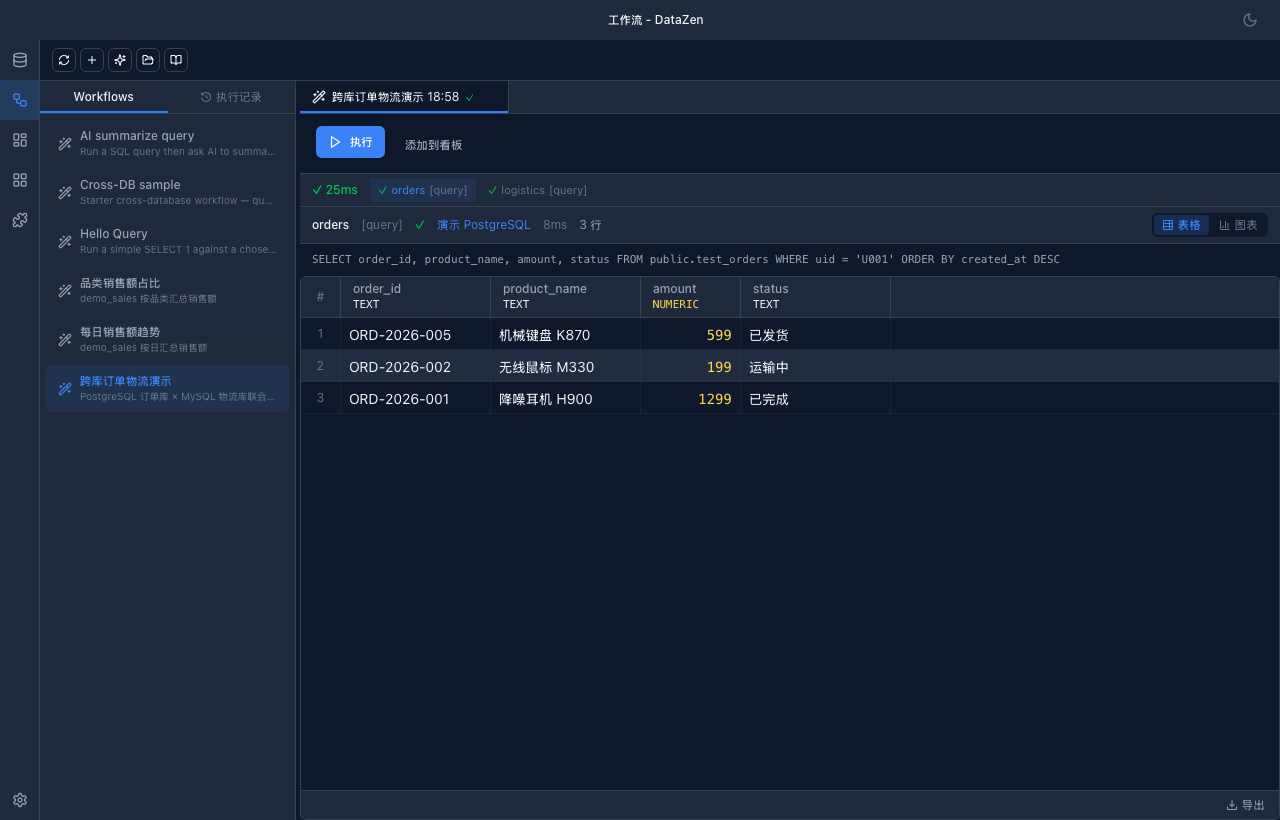Click the AI sparkle toolbar button
This screenshot has width=1280, height=820.
[120, 60]
